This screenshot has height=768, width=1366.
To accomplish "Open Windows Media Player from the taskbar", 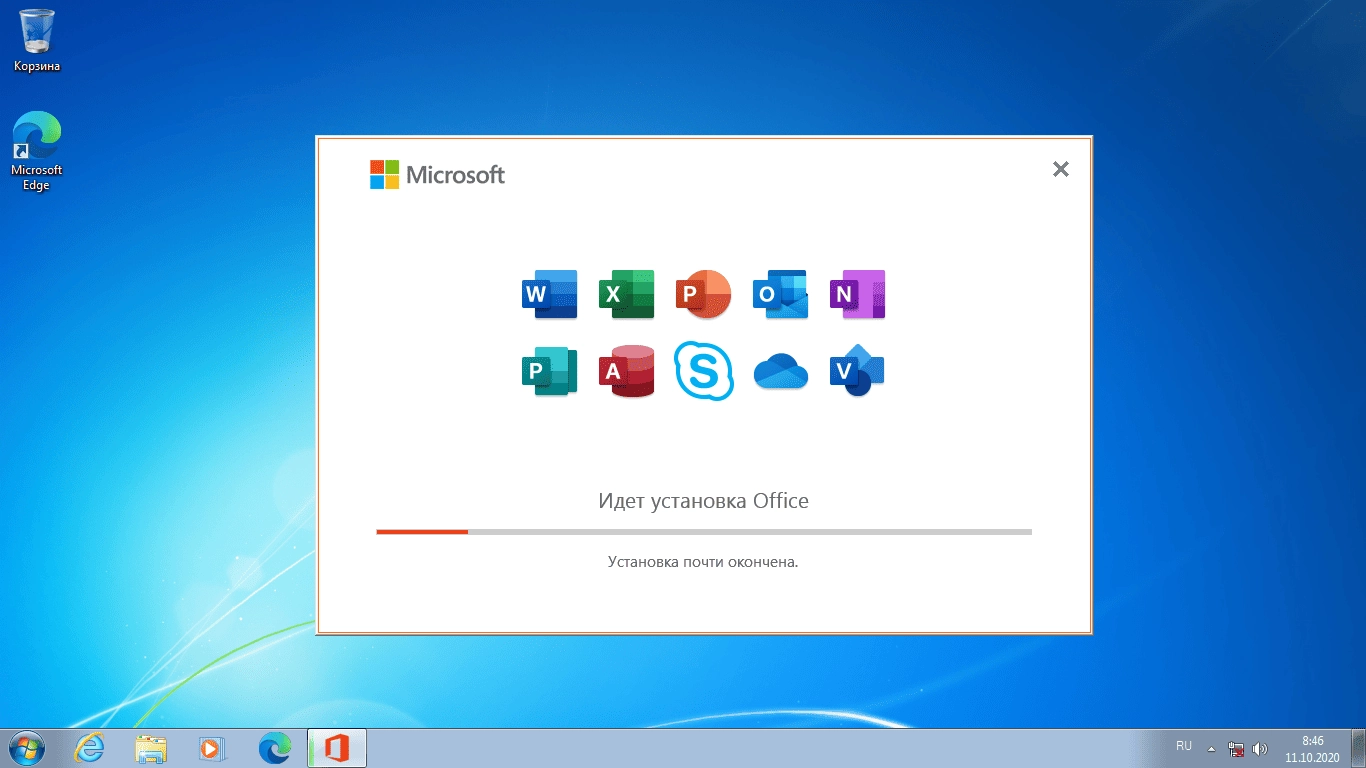I will coord(212,748).
